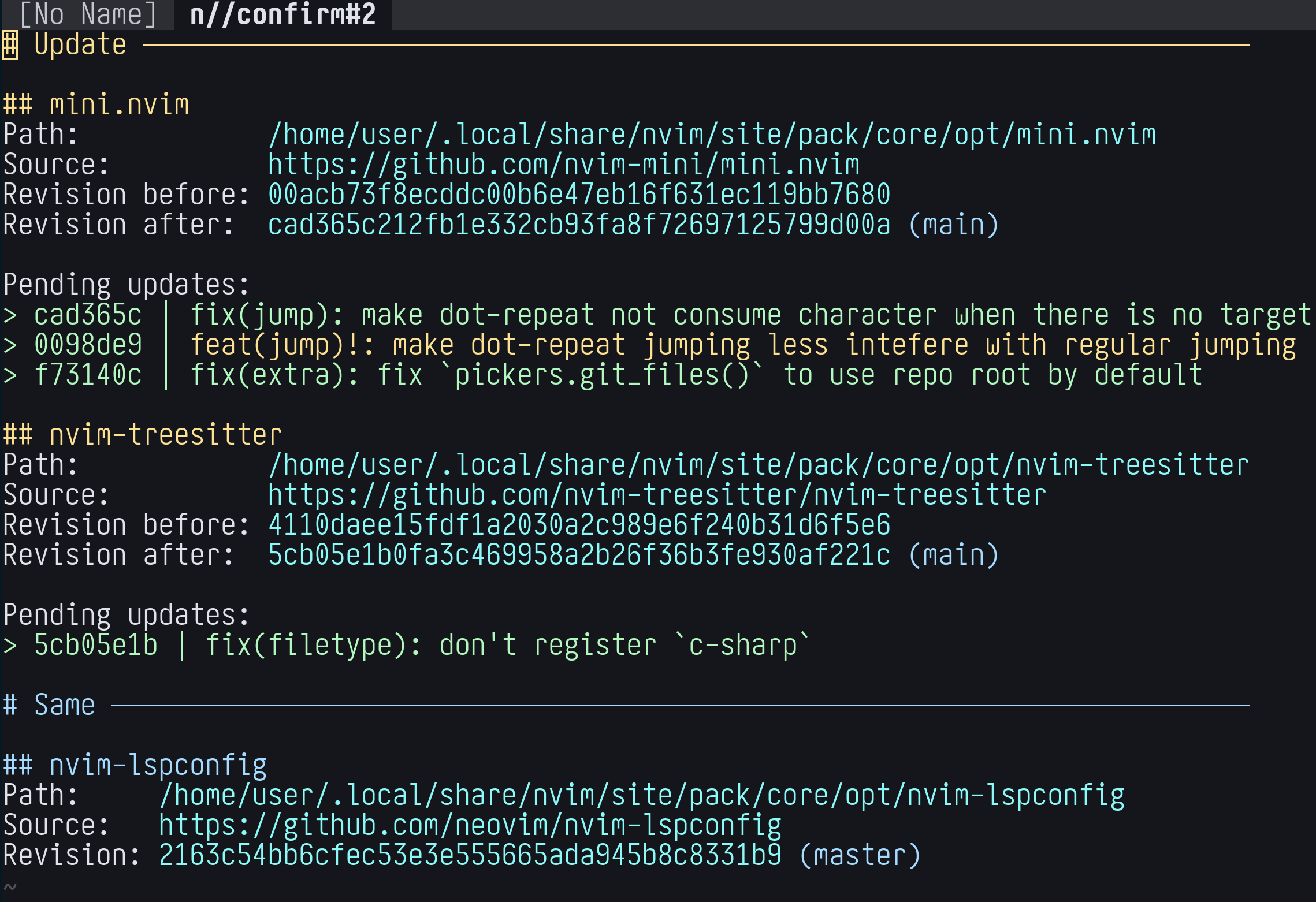The image size is (1316, 902).
Task: Open the nvim-treesitter GitHub source URL
Action: pos(657,495)
